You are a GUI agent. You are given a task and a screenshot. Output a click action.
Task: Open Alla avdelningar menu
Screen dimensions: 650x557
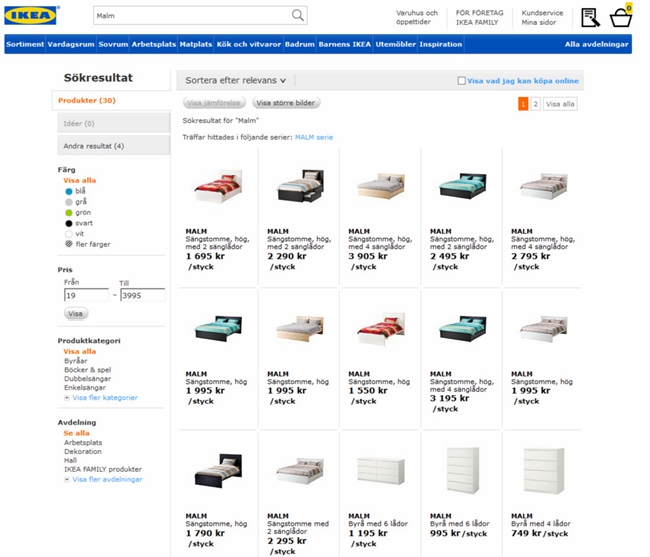(x=596, y=44)
